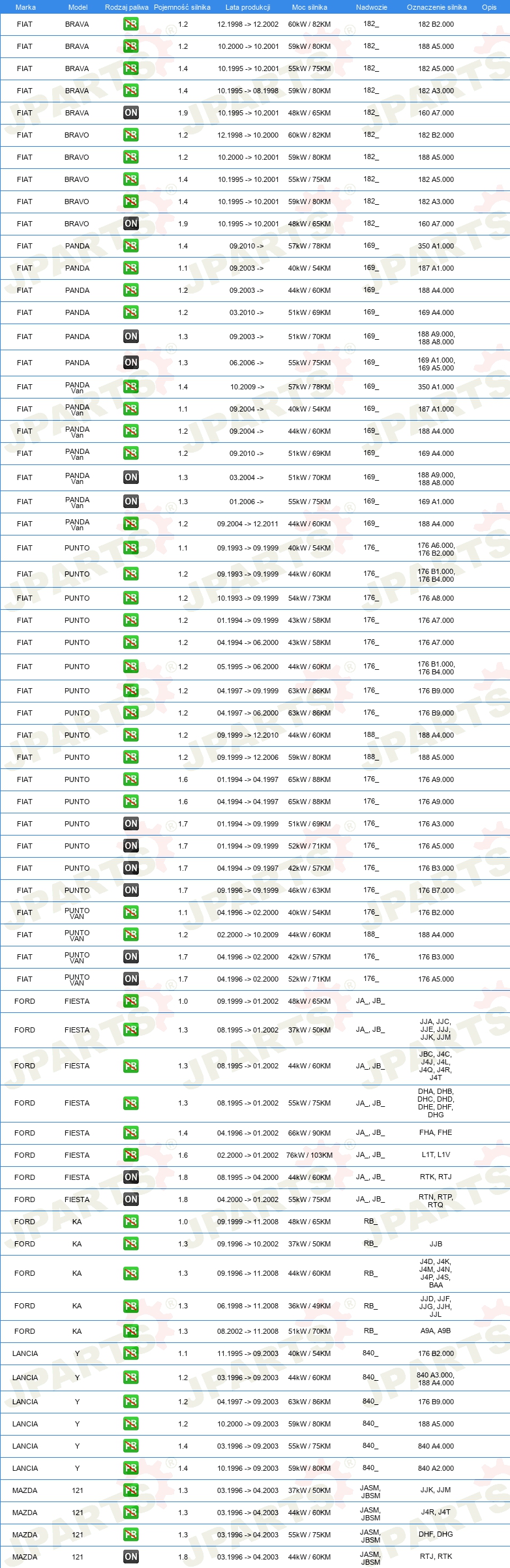Click the engine code '840 A4.000'
Image resolution: width=510 pixels, height=1568 pixels.
[x=436, y=1446]
